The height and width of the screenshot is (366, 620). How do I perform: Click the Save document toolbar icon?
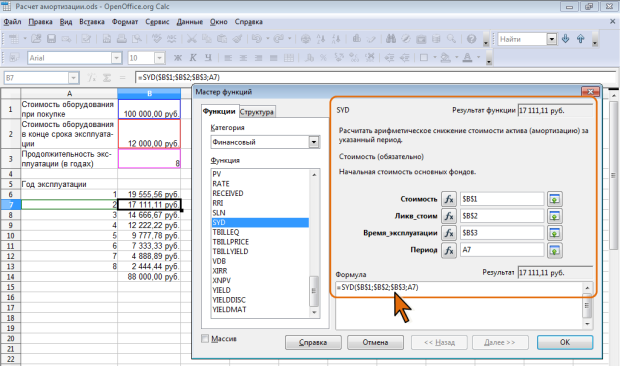click(51, 39)
